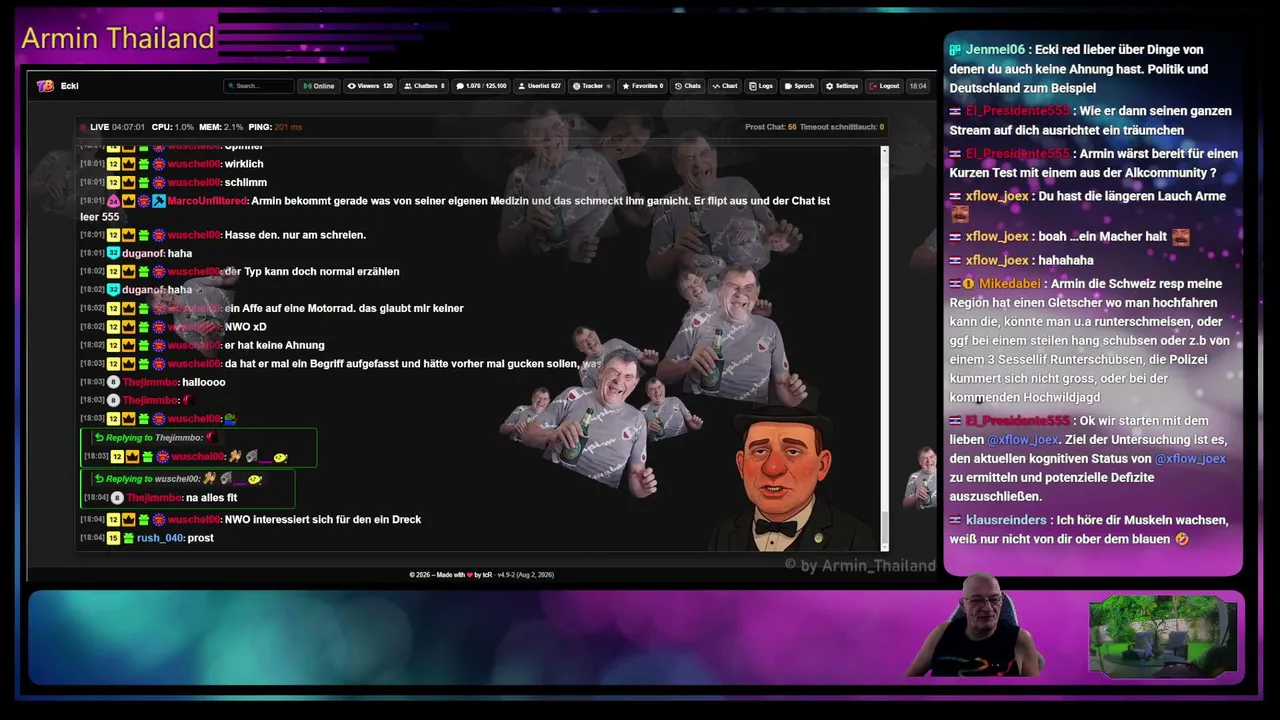This screenshot has height=720, width=1280.
Task: Click the emote after "ein Macher halt"
Action: 1181,237
